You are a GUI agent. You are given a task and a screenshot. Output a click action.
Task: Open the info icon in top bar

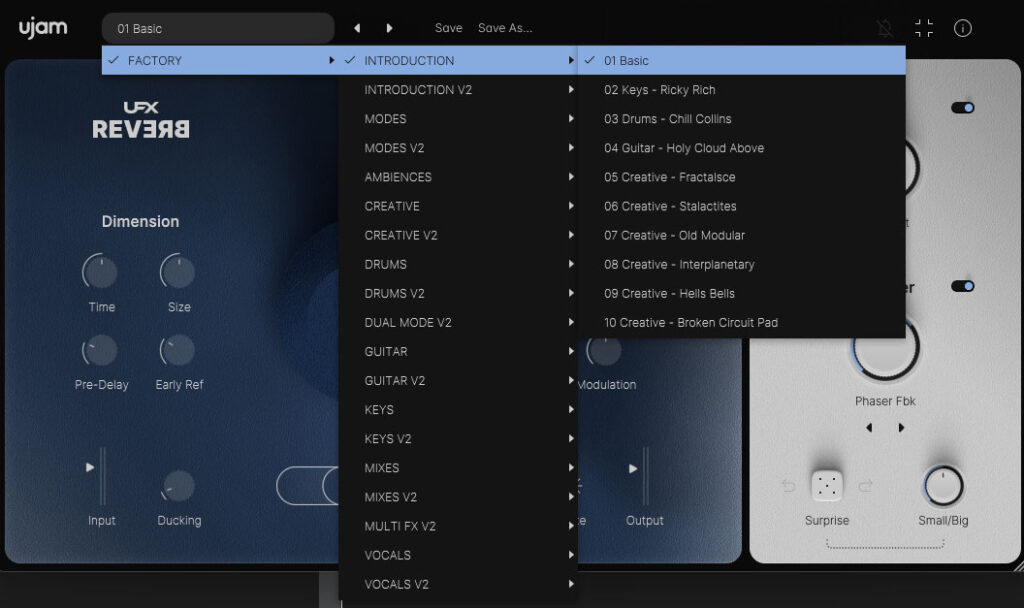[x=963, y=28]
